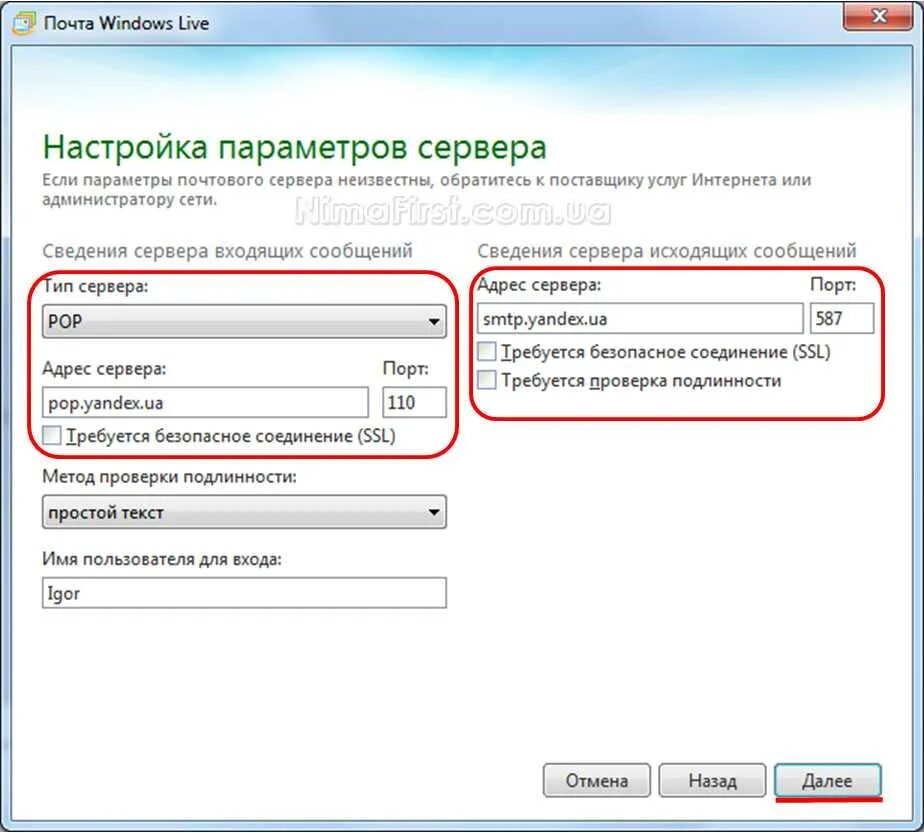Screen dimensions: 924x833
Task: Expand the Метод проверки подлинности dropdown
Action: tap(244, 513)
